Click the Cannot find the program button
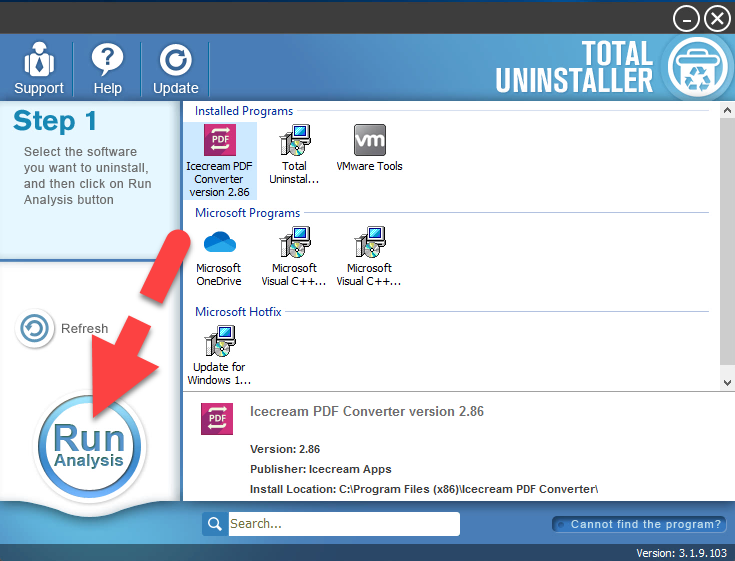Screen dimensions: 735x561 pos(639,524)
